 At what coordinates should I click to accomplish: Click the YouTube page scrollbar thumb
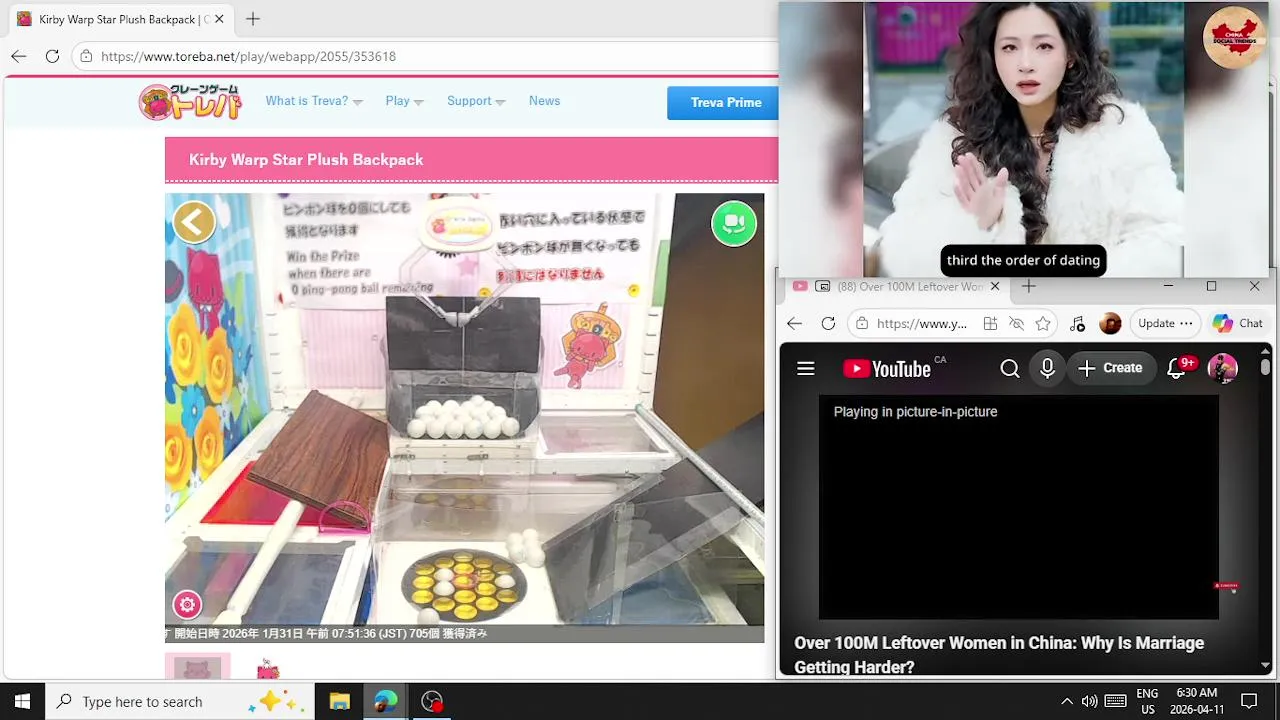click(1265, 367)
